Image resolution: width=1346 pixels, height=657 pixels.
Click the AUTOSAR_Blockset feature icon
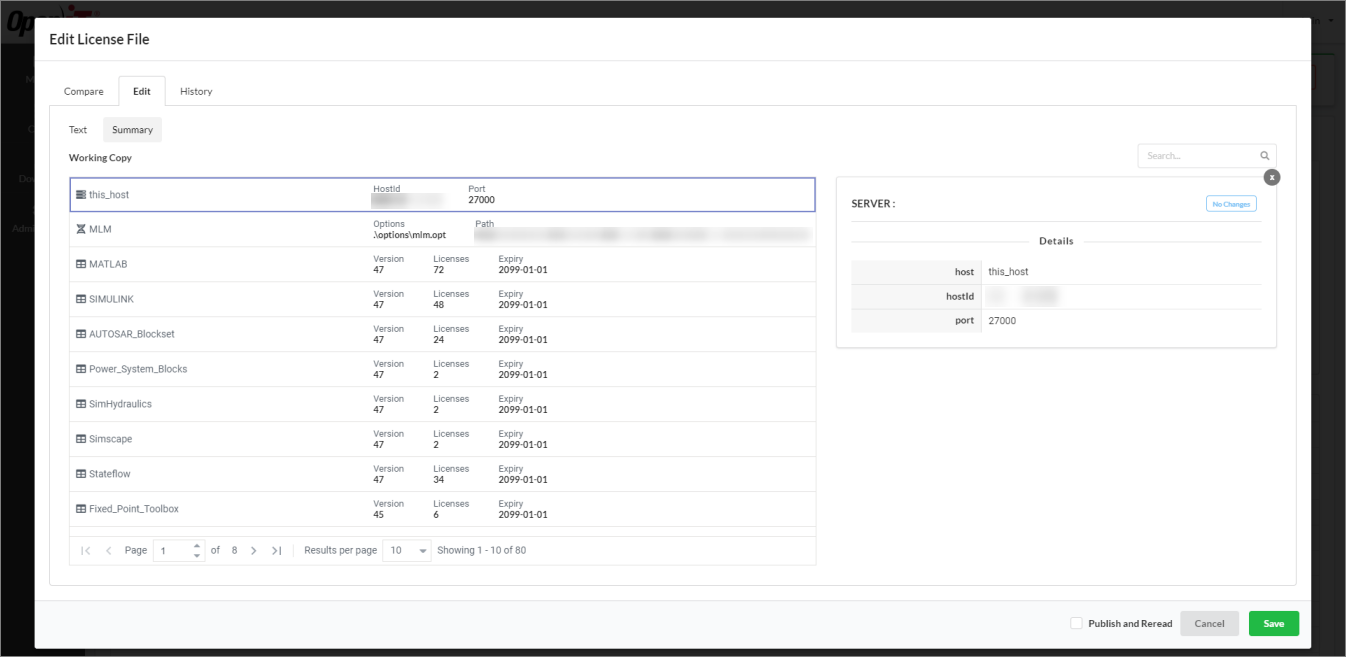(x=80, y=333)
